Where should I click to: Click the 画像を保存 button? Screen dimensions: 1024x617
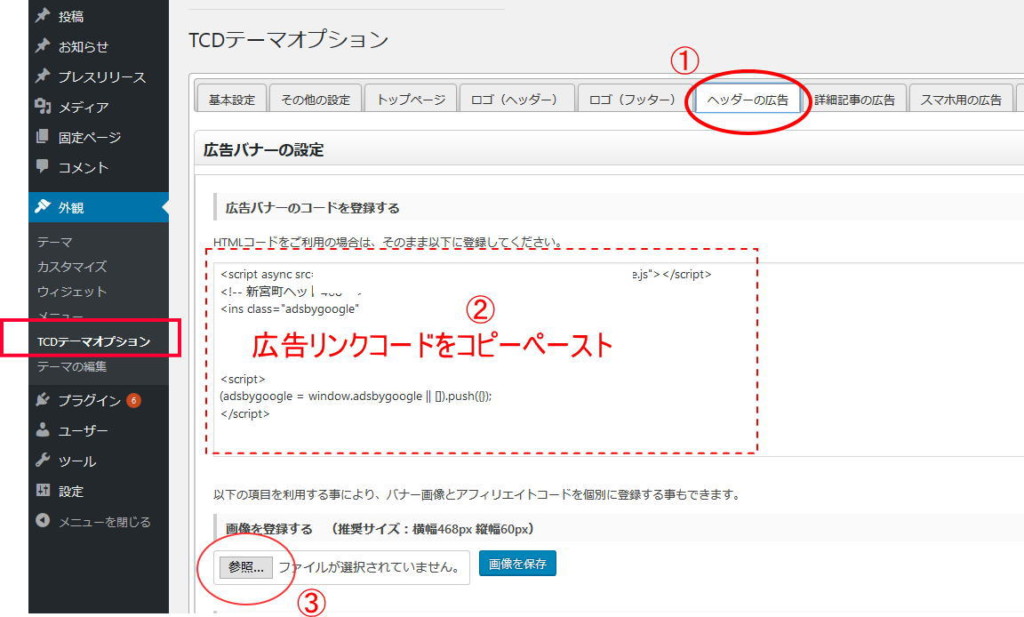click(x=517, y=563)
